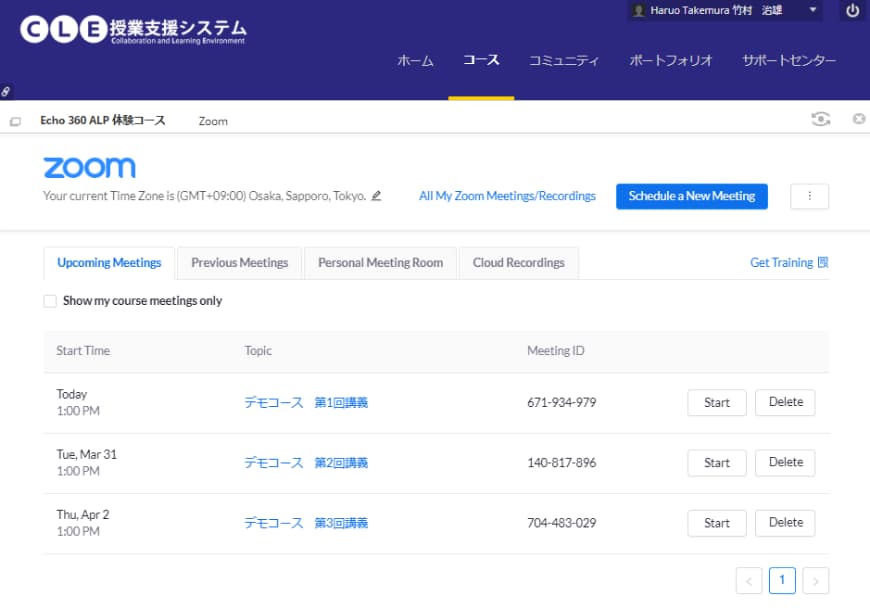Click the power logout icon
Screen dimensions: 870x608
pos(852,11)
